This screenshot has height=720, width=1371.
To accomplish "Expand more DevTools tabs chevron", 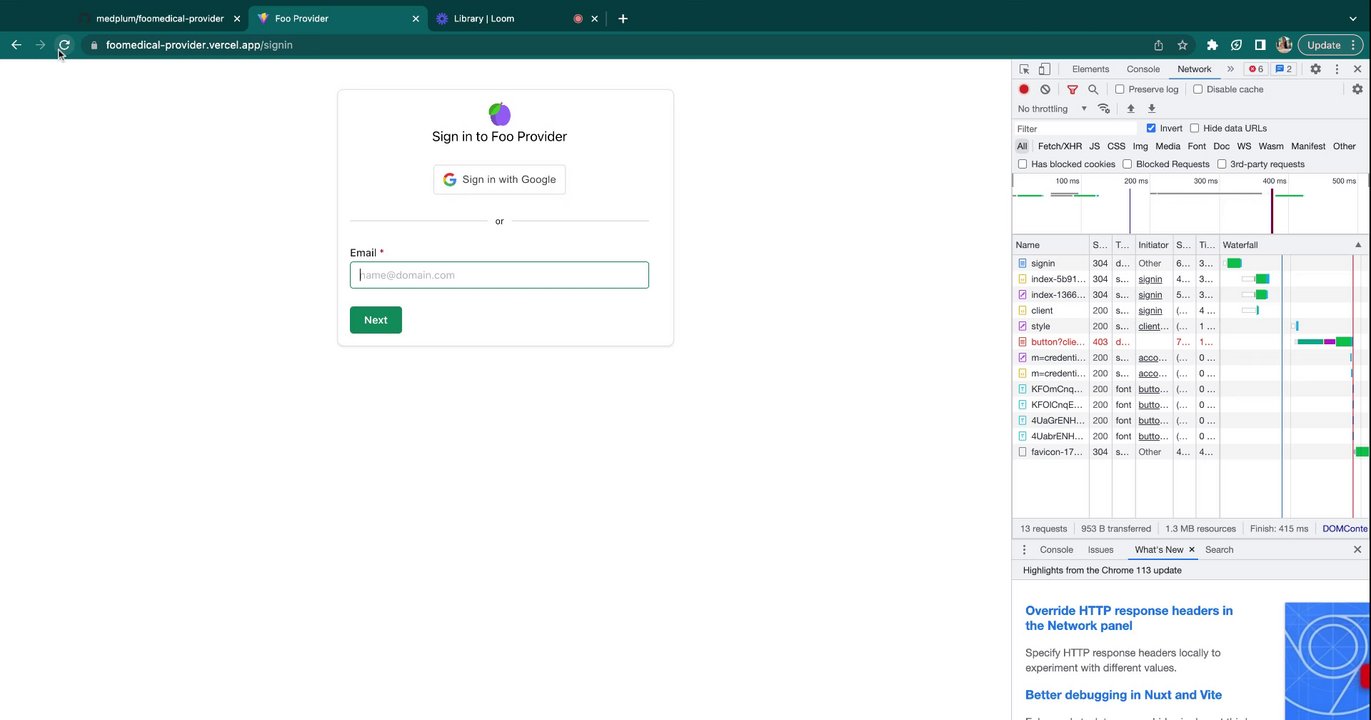I will [1230, 69].
